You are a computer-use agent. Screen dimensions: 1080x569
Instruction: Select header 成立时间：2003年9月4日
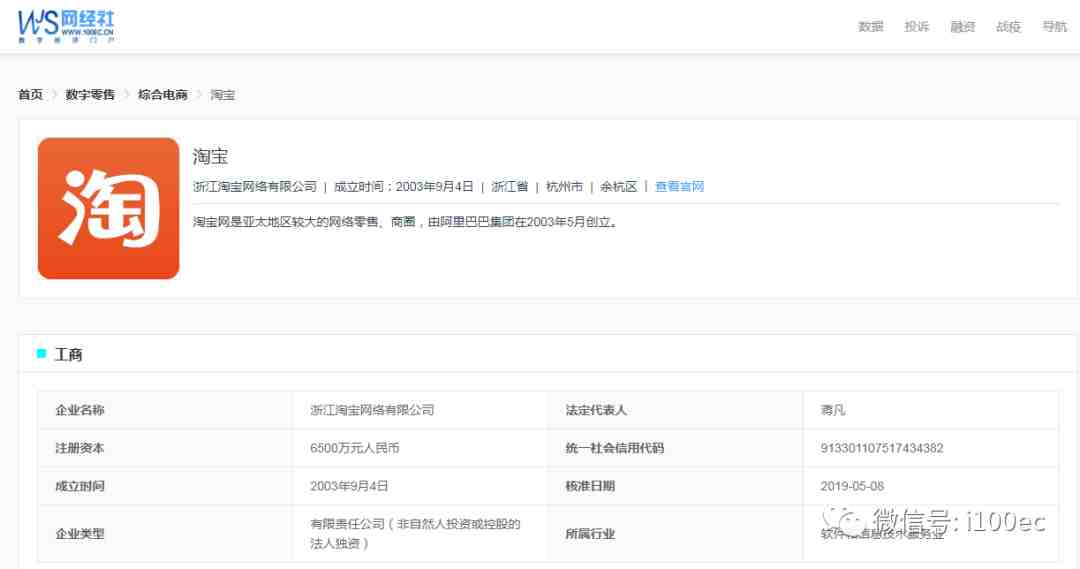pos(404,187)
